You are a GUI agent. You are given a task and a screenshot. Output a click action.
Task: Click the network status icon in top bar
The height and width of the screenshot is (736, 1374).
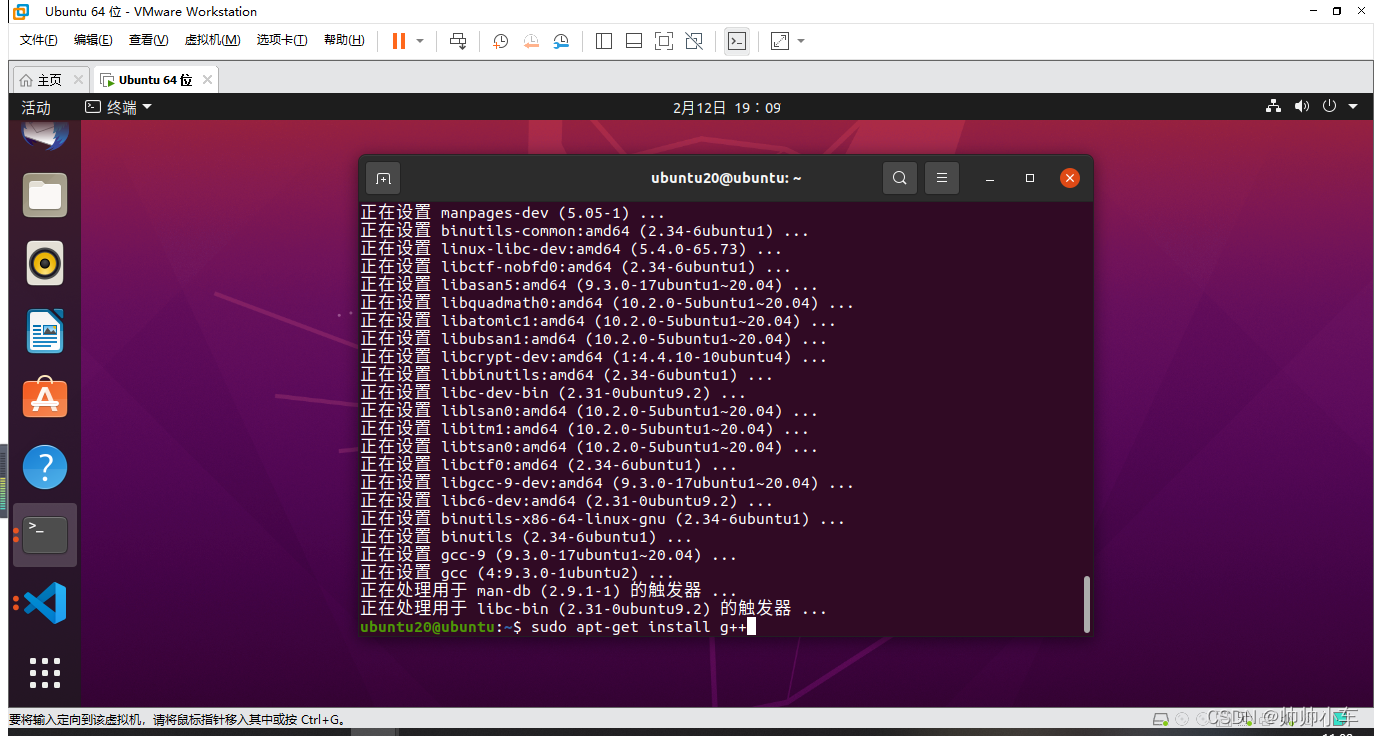pyautogui.click(x=1273, y=107)
